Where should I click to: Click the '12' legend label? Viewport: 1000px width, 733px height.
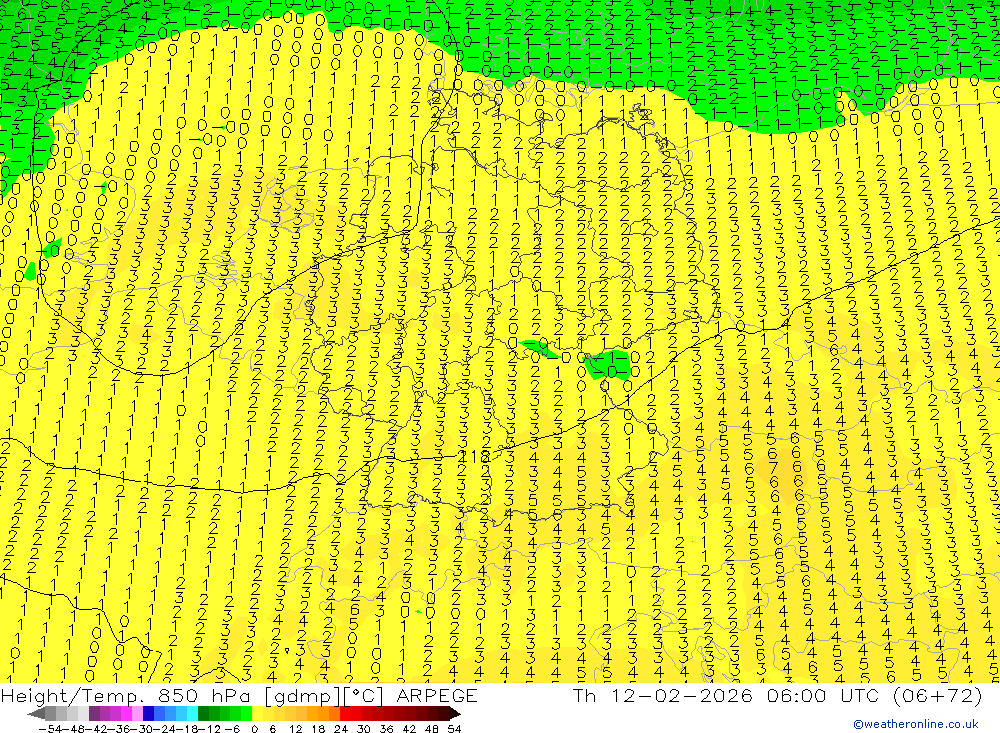pyautogui.click(x=296, y=729)
